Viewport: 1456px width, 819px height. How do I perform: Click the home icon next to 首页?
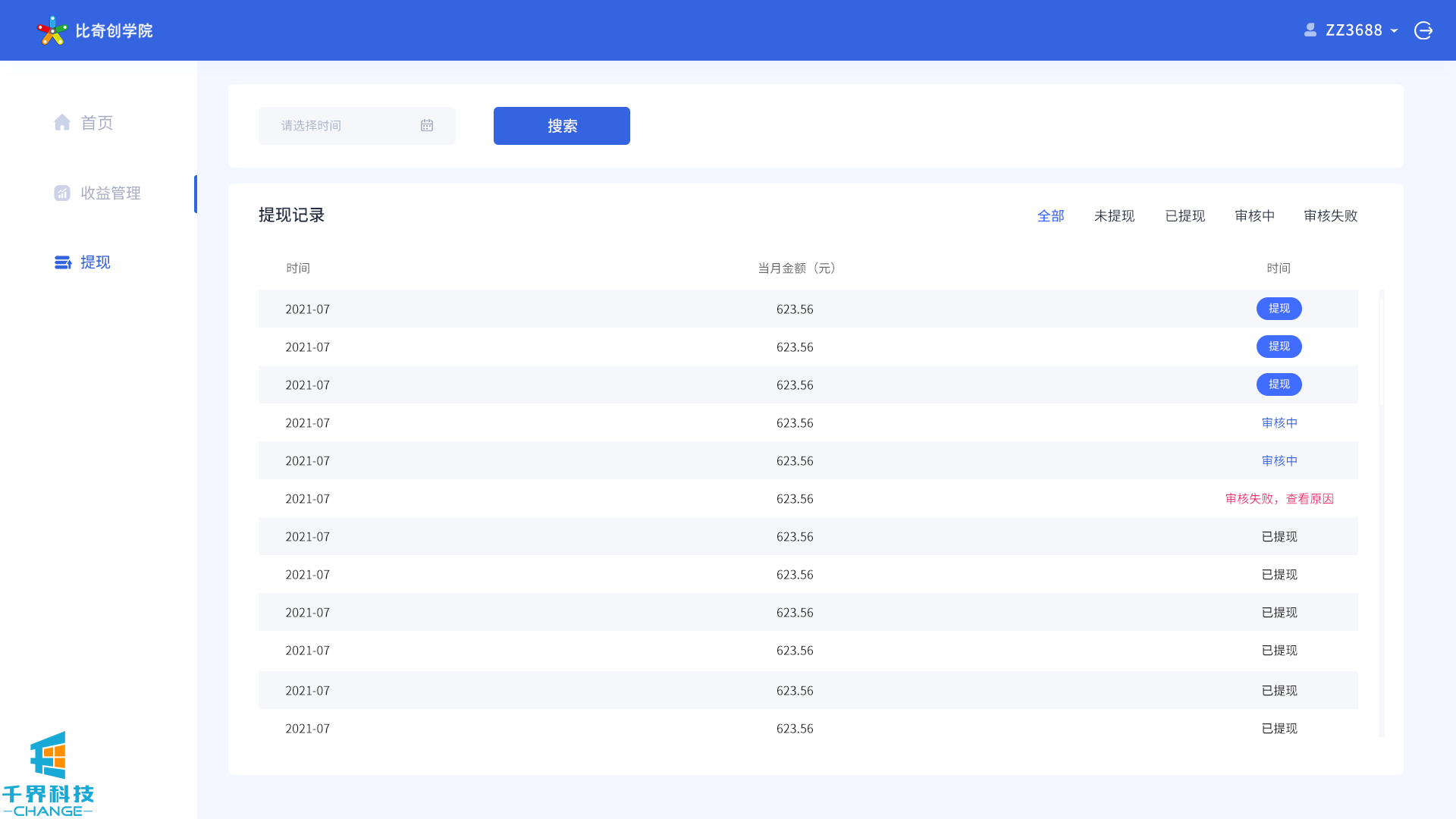(62, 123)
